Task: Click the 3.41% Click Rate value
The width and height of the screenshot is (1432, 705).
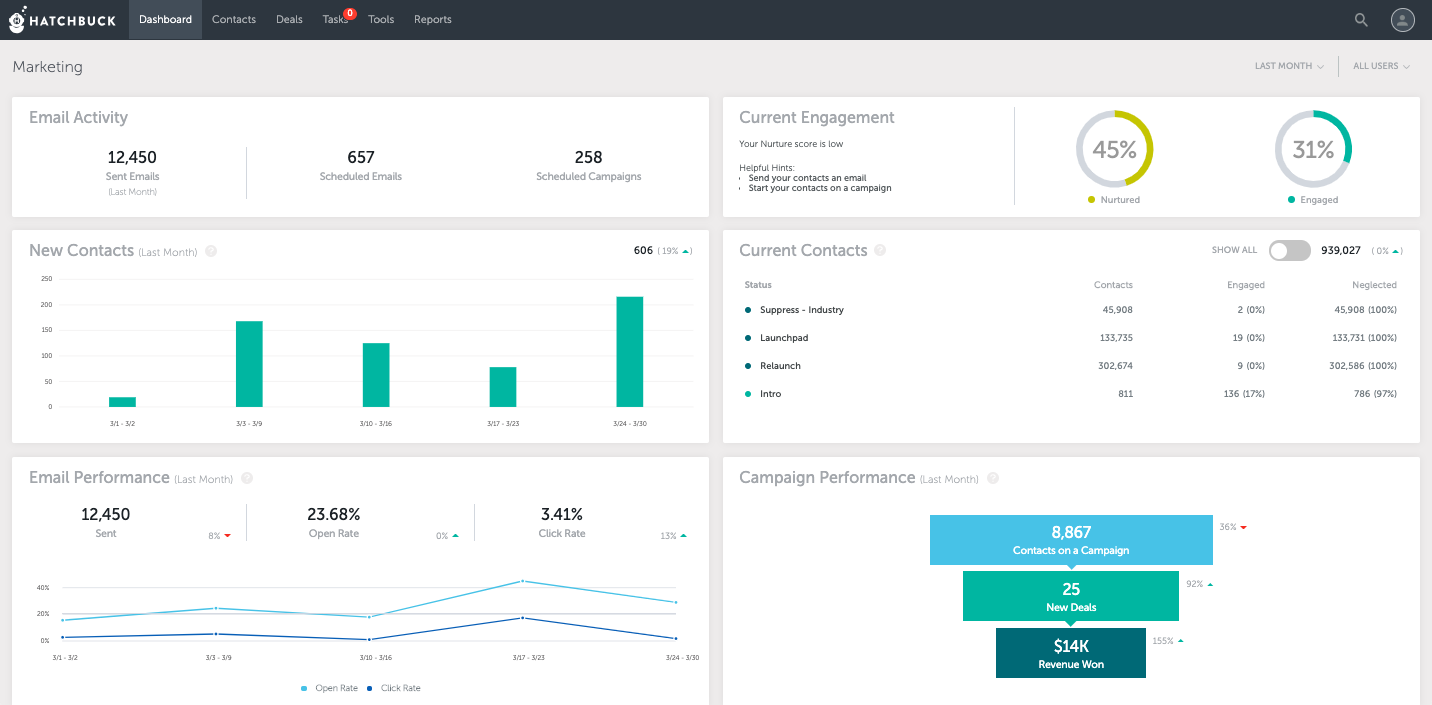Action: pyautogui.click(x=562, y=514)
